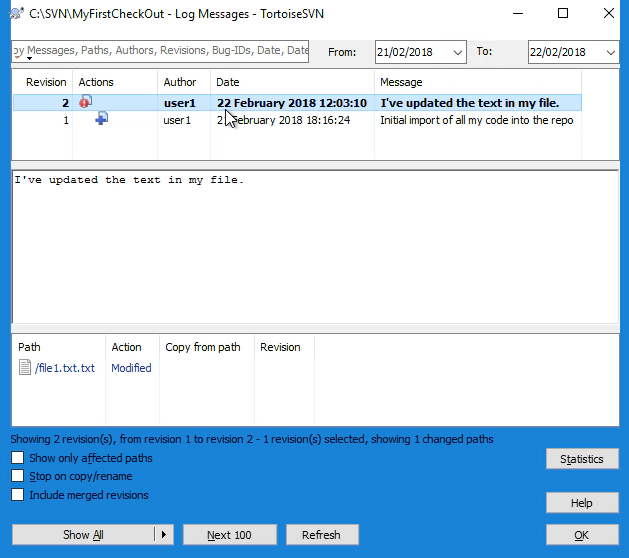This screenshot has height=558, width=629.
Task: Click the file icon beside /file1.txt.txt
Action: pyautogui.click(x=25, y=367)
